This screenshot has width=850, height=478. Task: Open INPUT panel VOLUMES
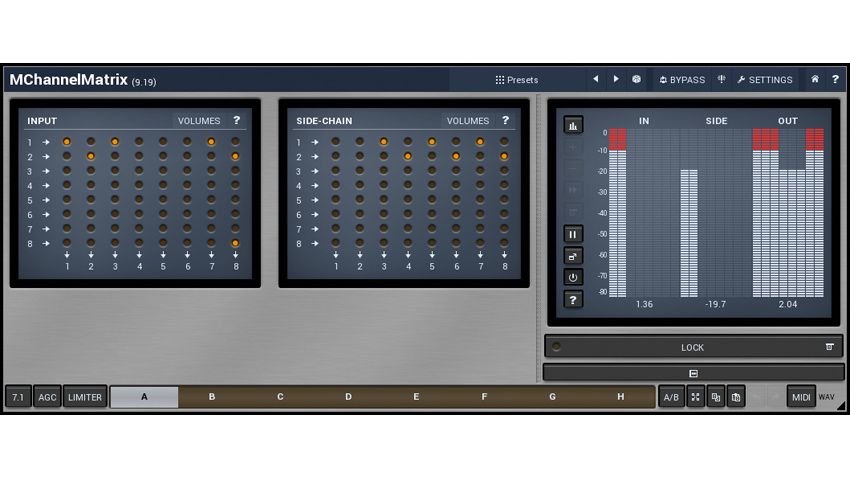[x=199, y=121]
